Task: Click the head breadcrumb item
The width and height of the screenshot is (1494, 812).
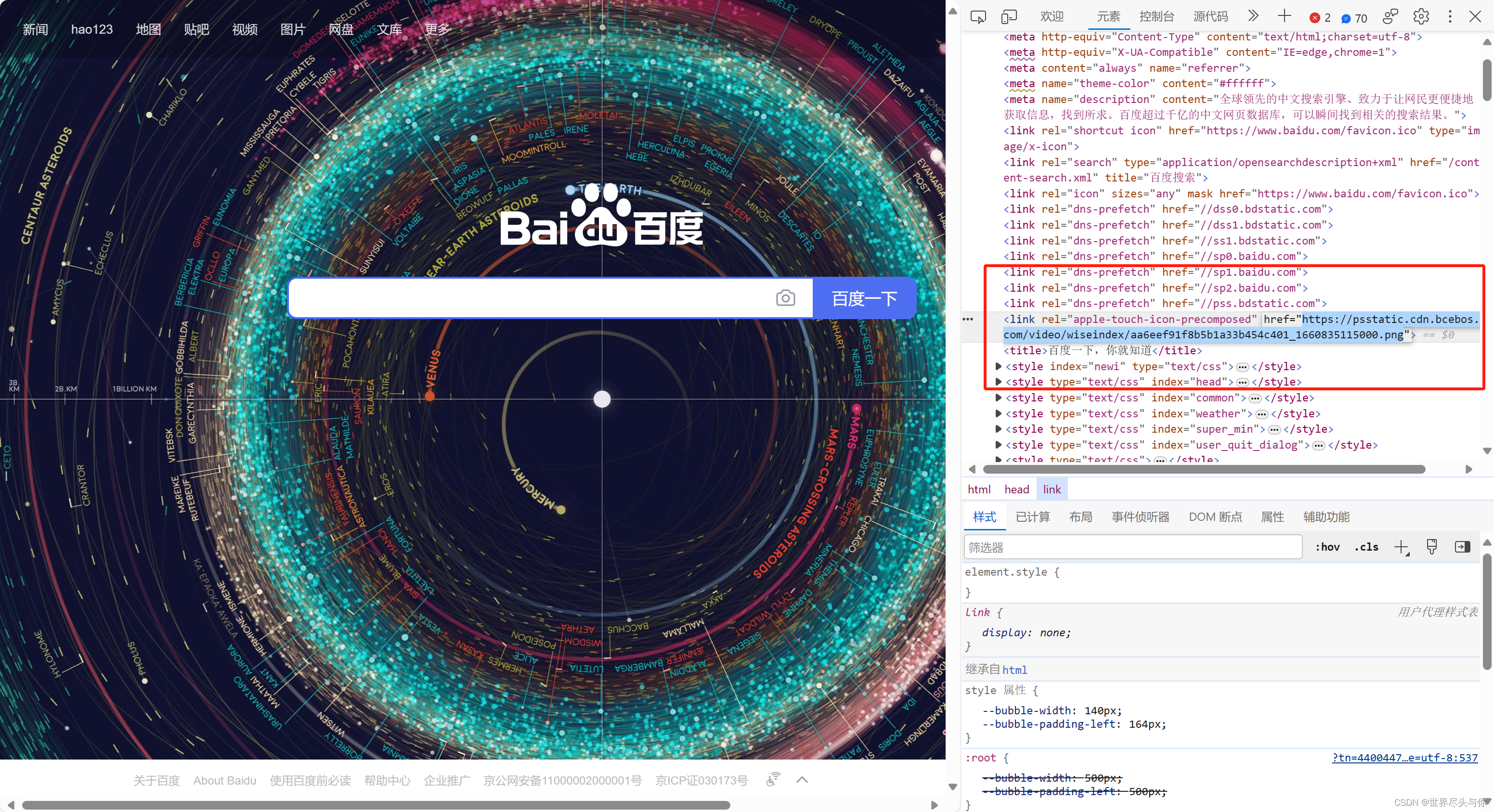Action: click(1017, 490)
